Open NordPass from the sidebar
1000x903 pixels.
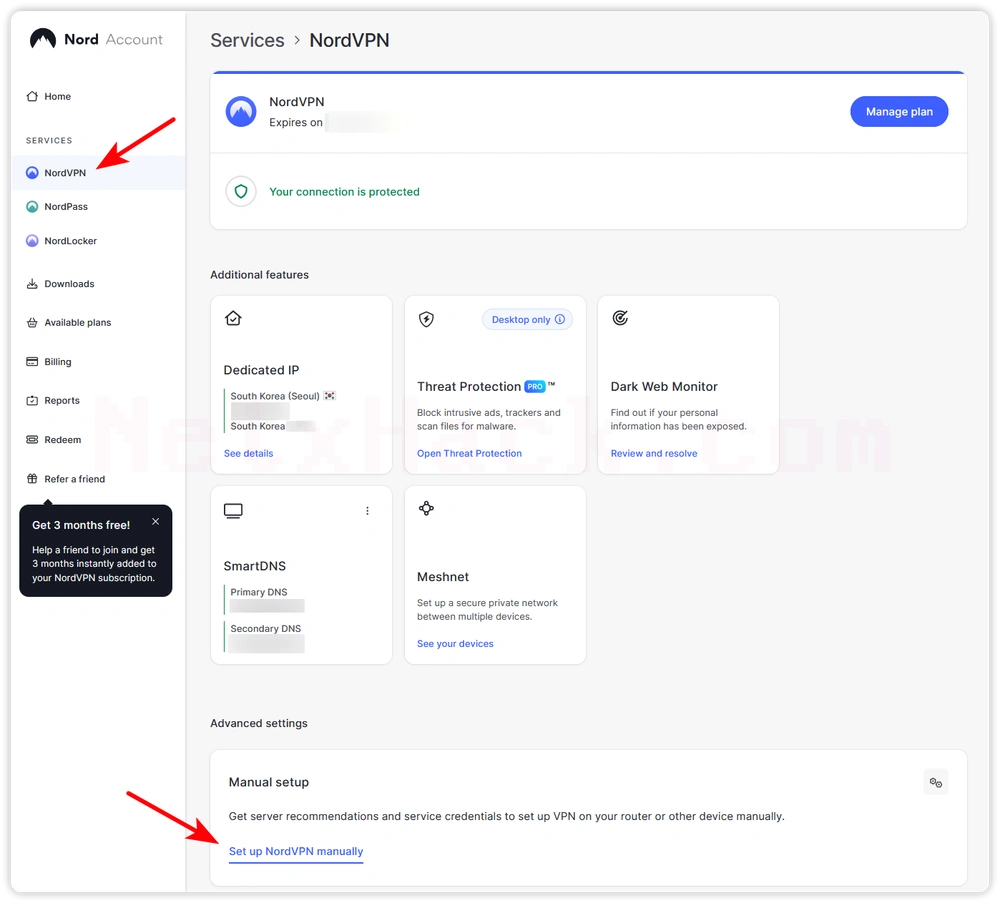click(x=66, y=207)
